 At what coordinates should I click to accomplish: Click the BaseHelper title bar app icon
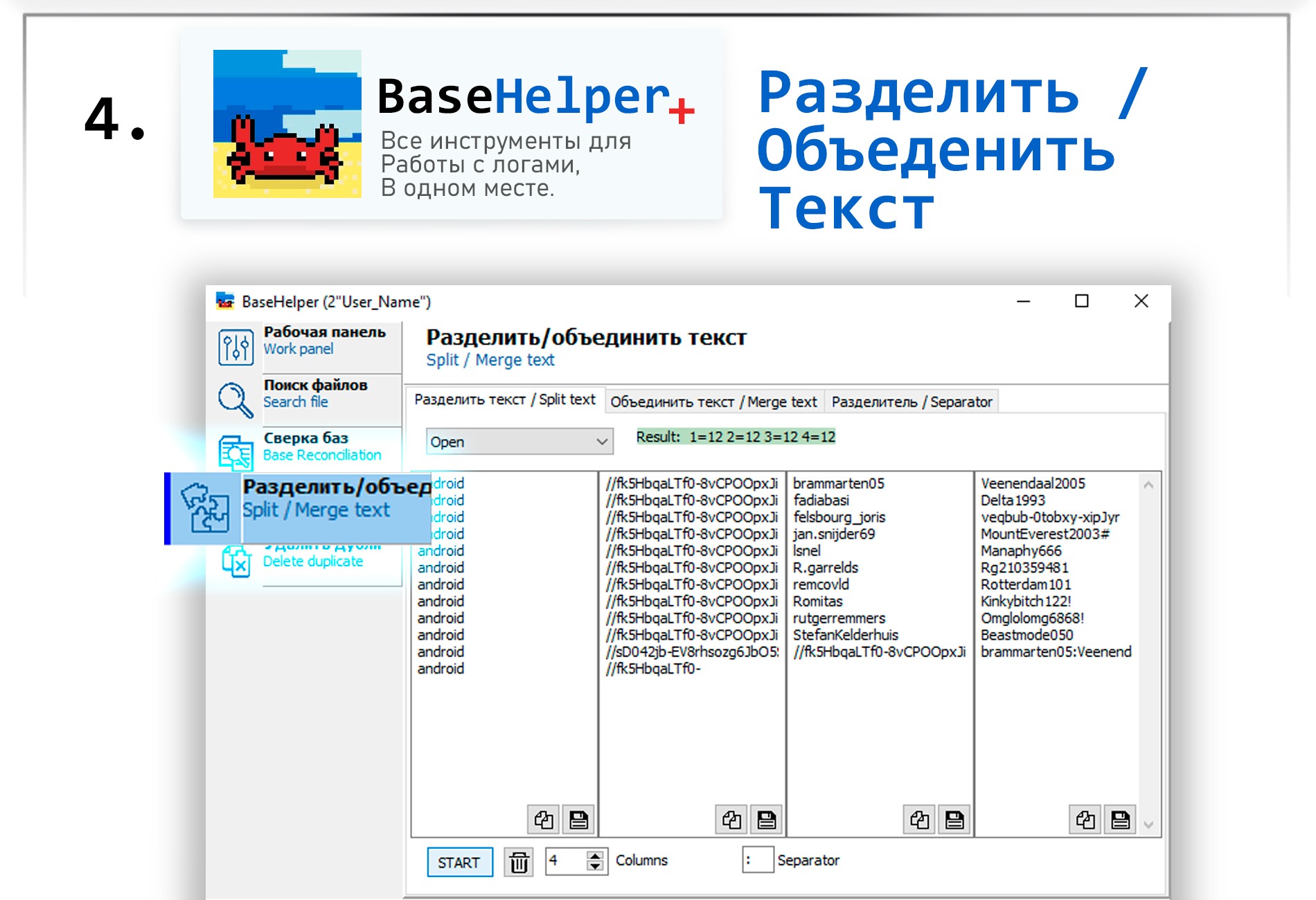click(225, 301)
